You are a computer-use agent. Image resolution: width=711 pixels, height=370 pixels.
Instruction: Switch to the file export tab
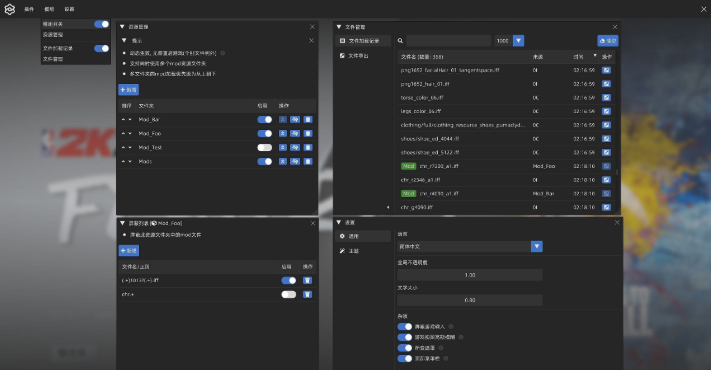coord(354,56)
